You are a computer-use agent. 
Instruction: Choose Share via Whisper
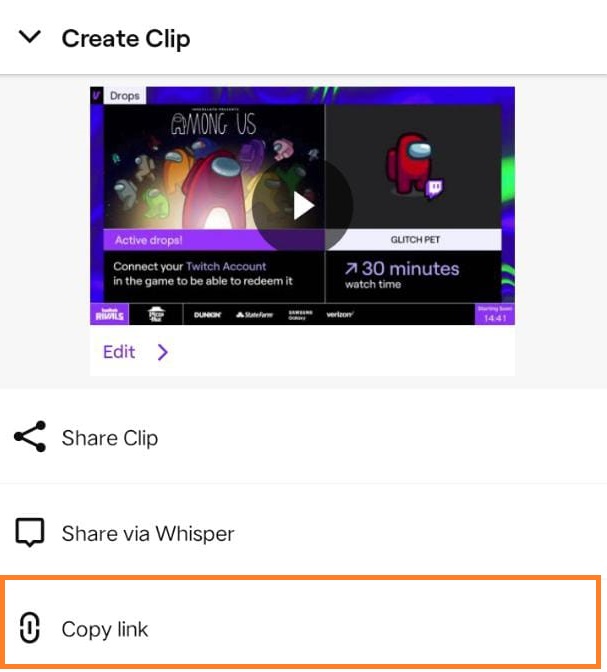coord(304,533)
